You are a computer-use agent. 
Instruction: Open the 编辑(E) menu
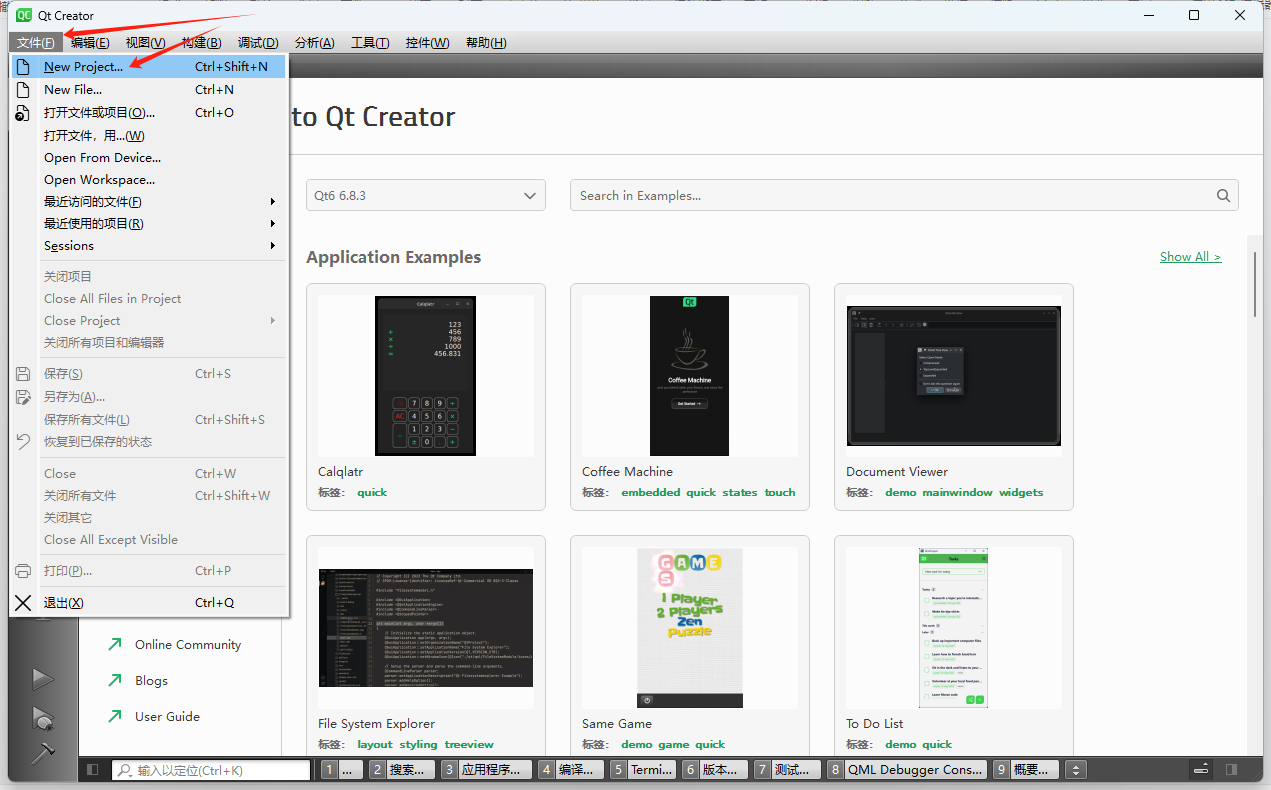click(90, 42)
